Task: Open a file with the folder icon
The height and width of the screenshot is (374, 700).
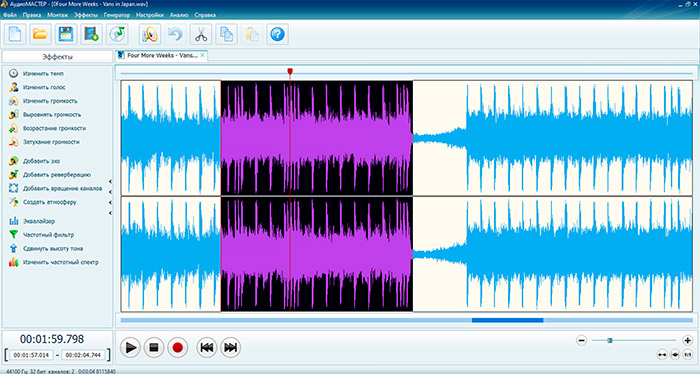Action: [40, 34]
